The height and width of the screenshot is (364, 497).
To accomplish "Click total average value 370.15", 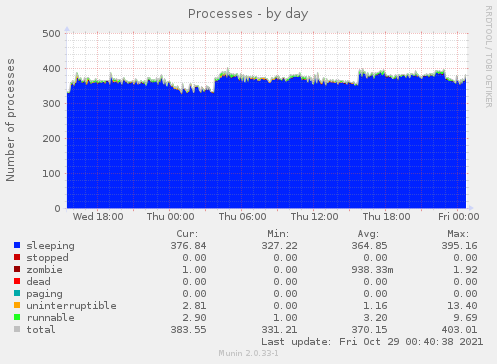I will click(x=369, y=330).
